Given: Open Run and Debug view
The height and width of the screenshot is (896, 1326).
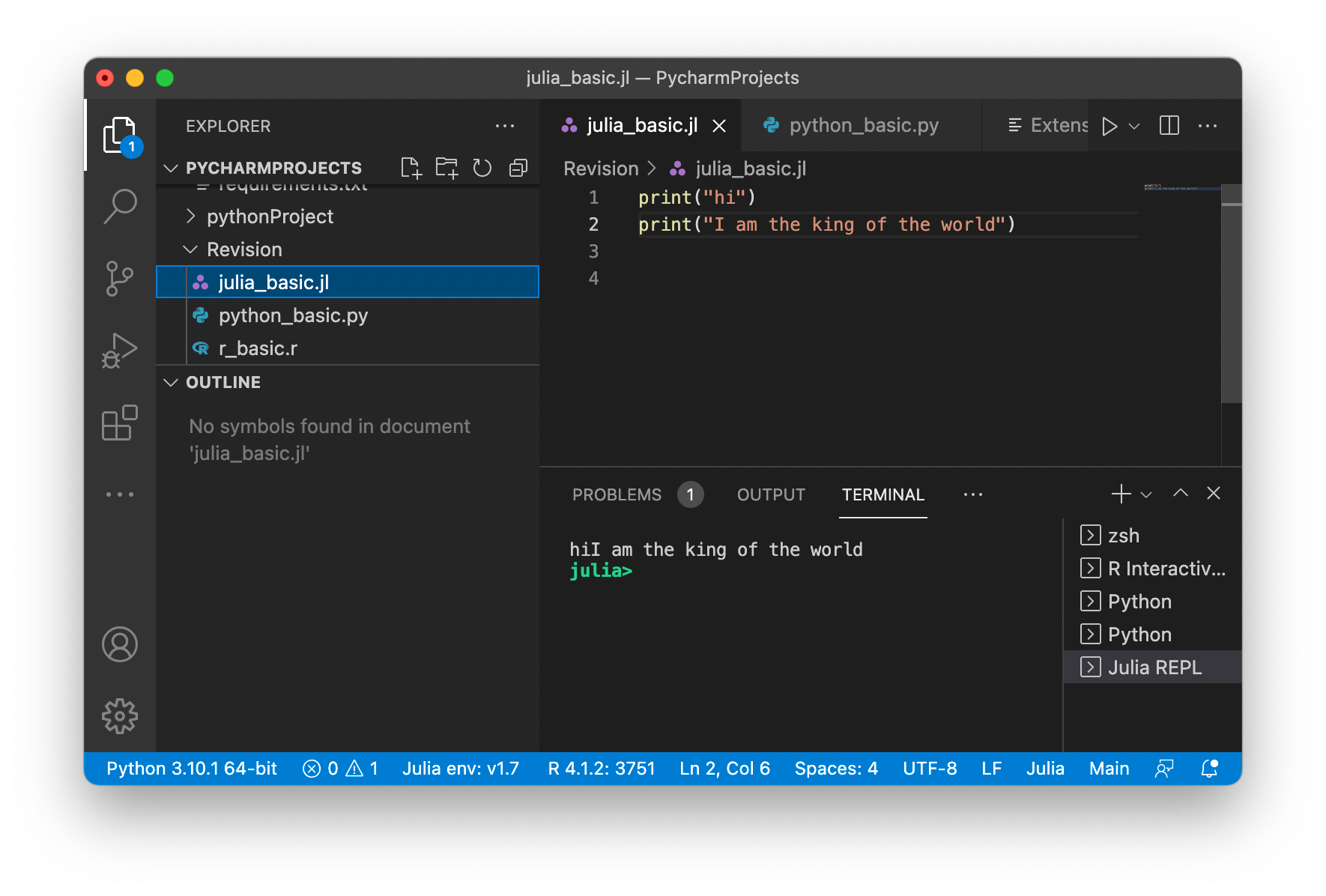Looking at the screenshot, I should click(x=120, y=351).
